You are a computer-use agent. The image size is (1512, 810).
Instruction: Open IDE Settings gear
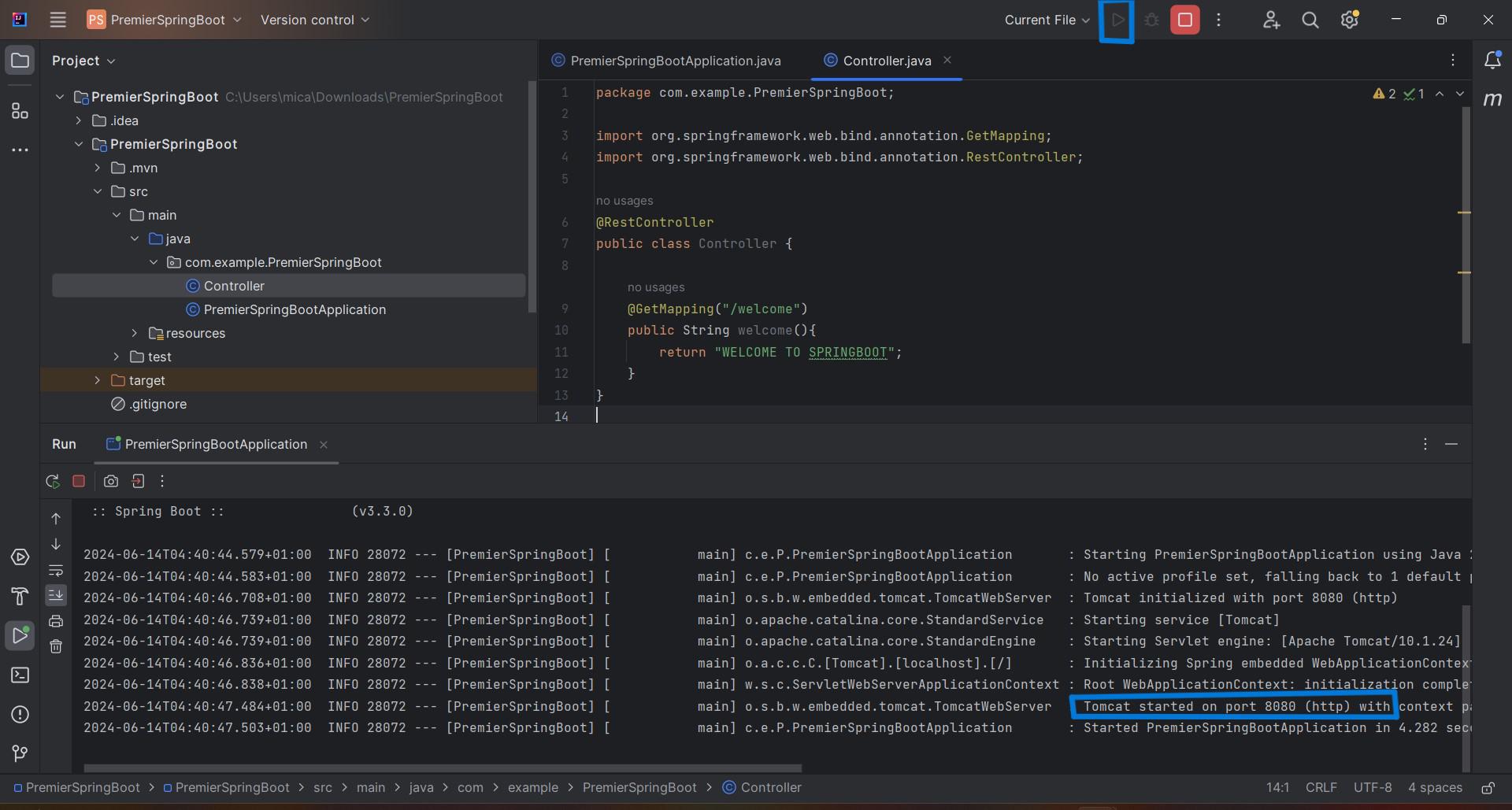1349,20
